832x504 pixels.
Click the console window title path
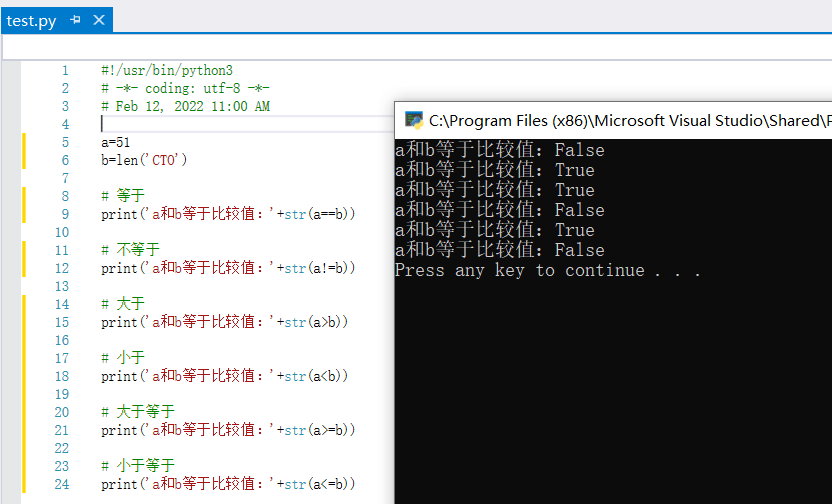(630, 121)
